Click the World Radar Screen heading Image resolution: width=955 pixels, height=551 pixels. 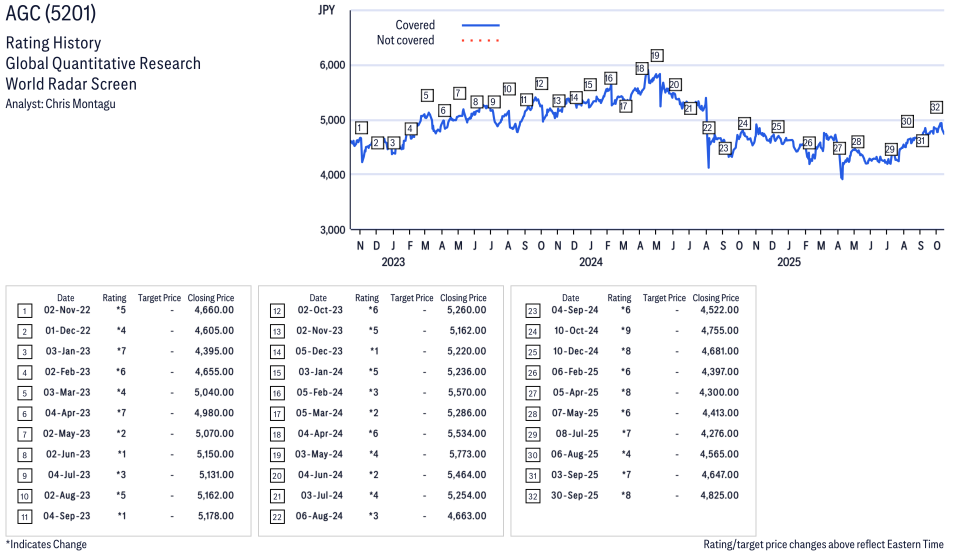(71, 84)
